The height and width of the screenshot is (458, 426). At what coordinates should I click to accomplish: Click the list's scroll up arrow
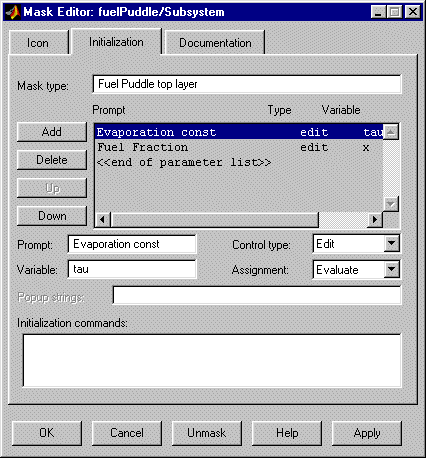coord(391,132)
